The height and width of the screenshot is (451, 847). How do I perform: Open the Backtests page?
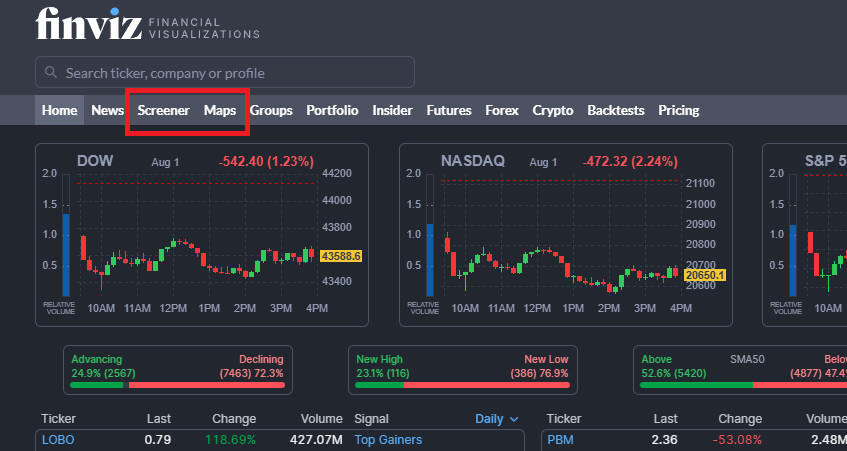pyautogui.click(x=616, y=111)
